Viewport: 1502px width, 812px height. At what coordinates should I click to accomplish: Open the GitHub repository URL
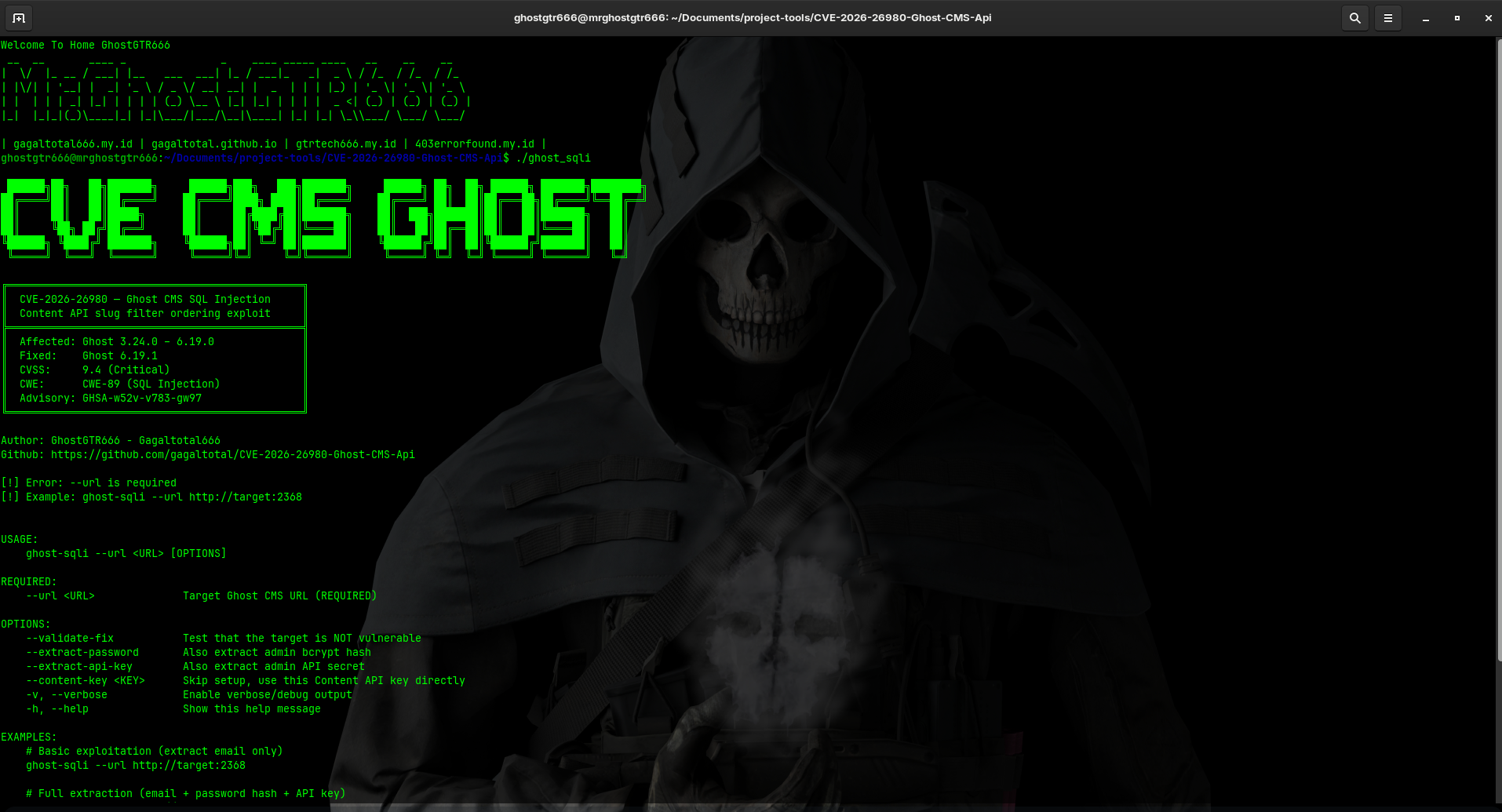click(233, 455)
